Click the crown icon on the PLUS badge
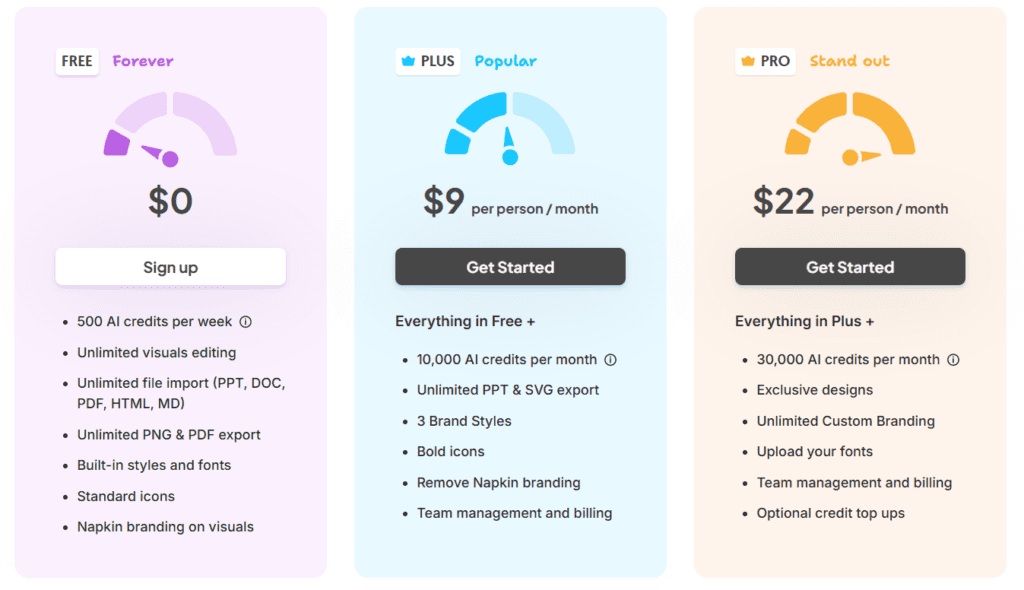 click(x=409, y=61)
